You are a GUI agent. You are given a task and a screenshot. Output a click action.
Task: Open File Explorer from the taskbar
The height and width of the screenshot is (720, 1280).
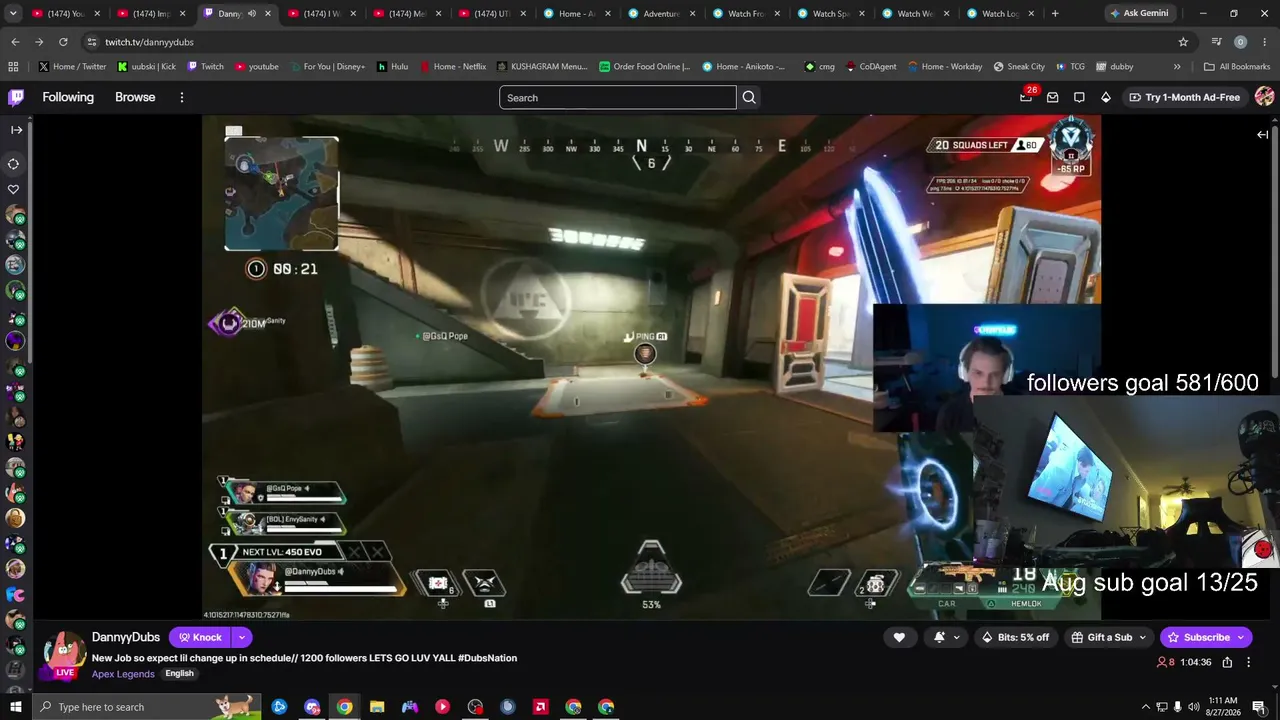pyautogui.click(x=377, y=707)
